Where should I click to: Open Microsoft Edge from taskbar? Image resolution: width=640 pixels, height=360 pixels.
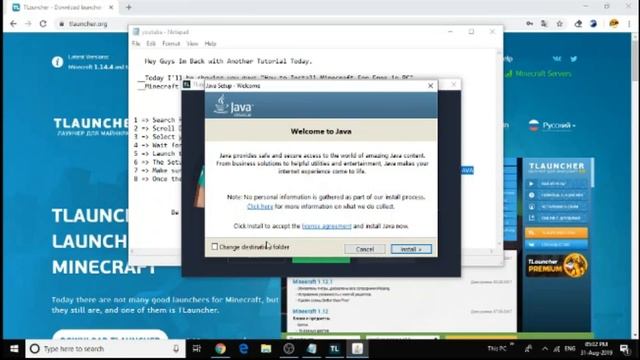(x=244, y=349)
